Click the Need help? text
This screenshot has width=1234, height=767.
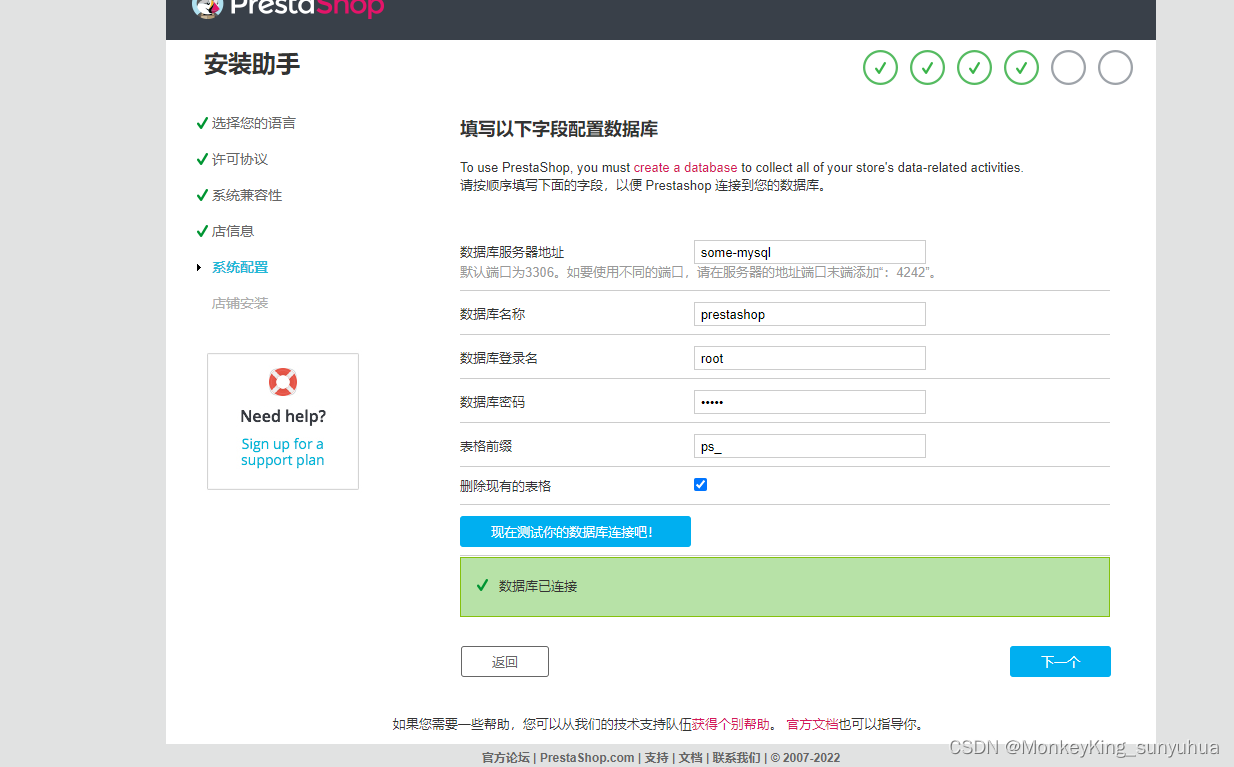283,416
